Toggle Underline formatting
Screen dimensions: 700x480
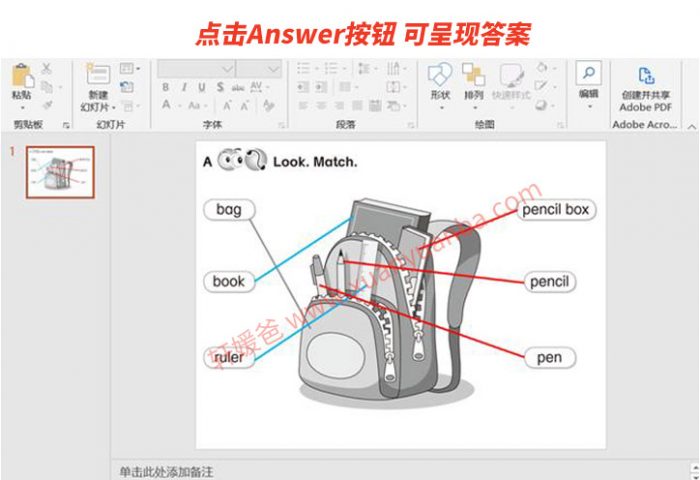tap(200, 87)
